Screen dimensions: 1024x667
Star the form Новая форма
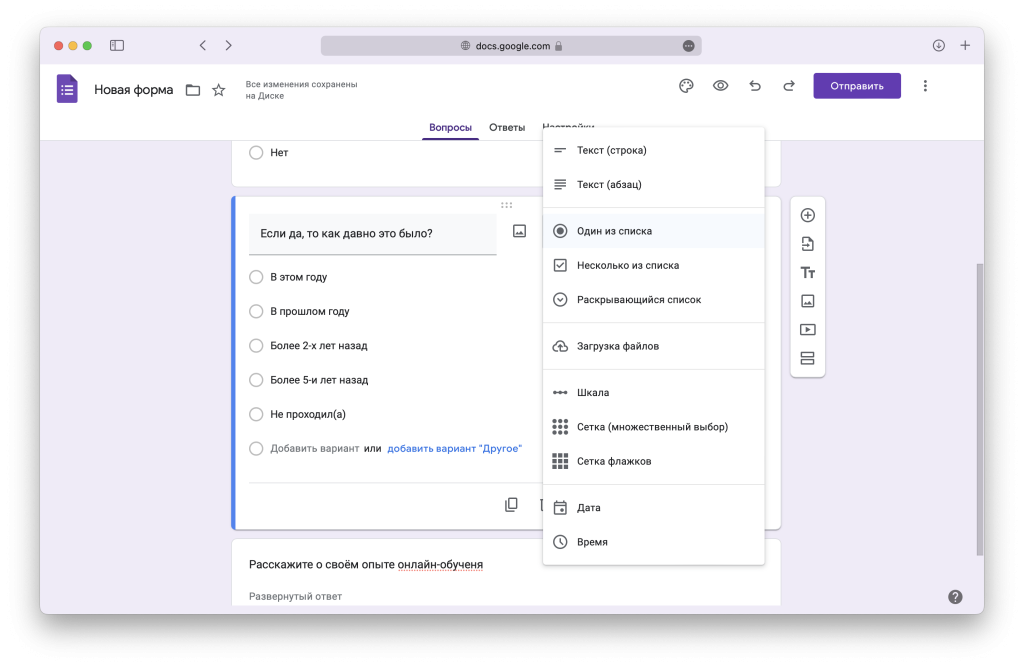[219, 90]
